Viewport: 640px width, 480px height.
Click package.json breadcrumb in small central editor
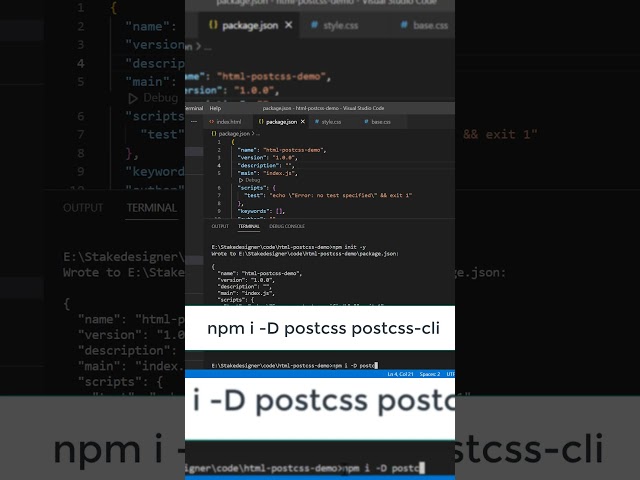click(234, 133)
